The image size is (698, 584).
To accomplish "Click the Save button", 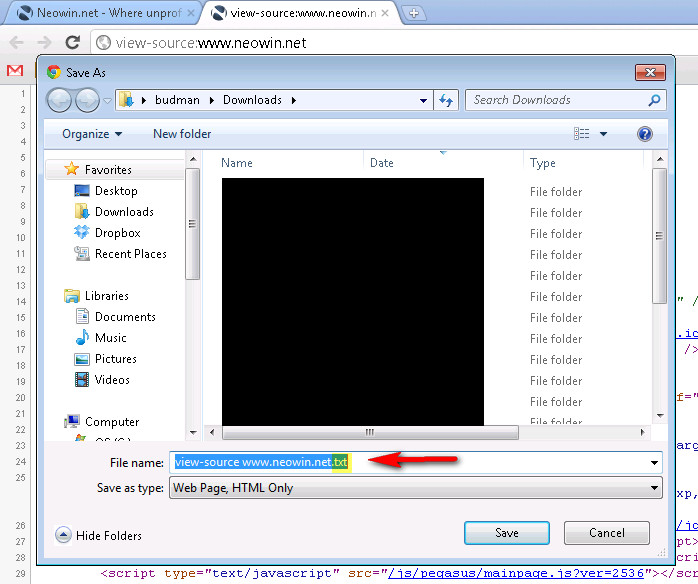I will click(x=507, y=533).
